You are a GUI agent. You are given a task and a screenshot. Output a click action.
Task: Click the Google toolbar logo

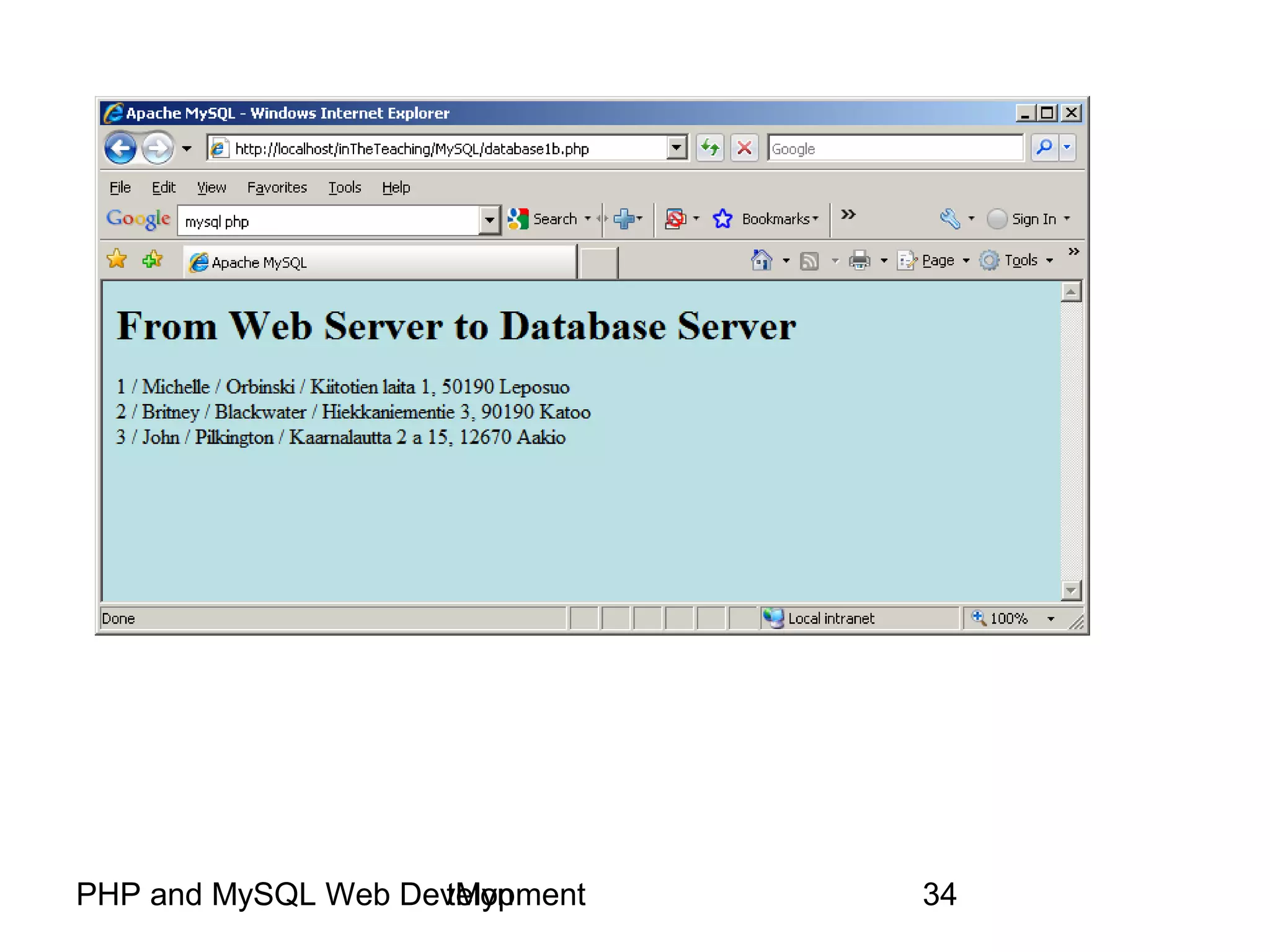[138, 219]
